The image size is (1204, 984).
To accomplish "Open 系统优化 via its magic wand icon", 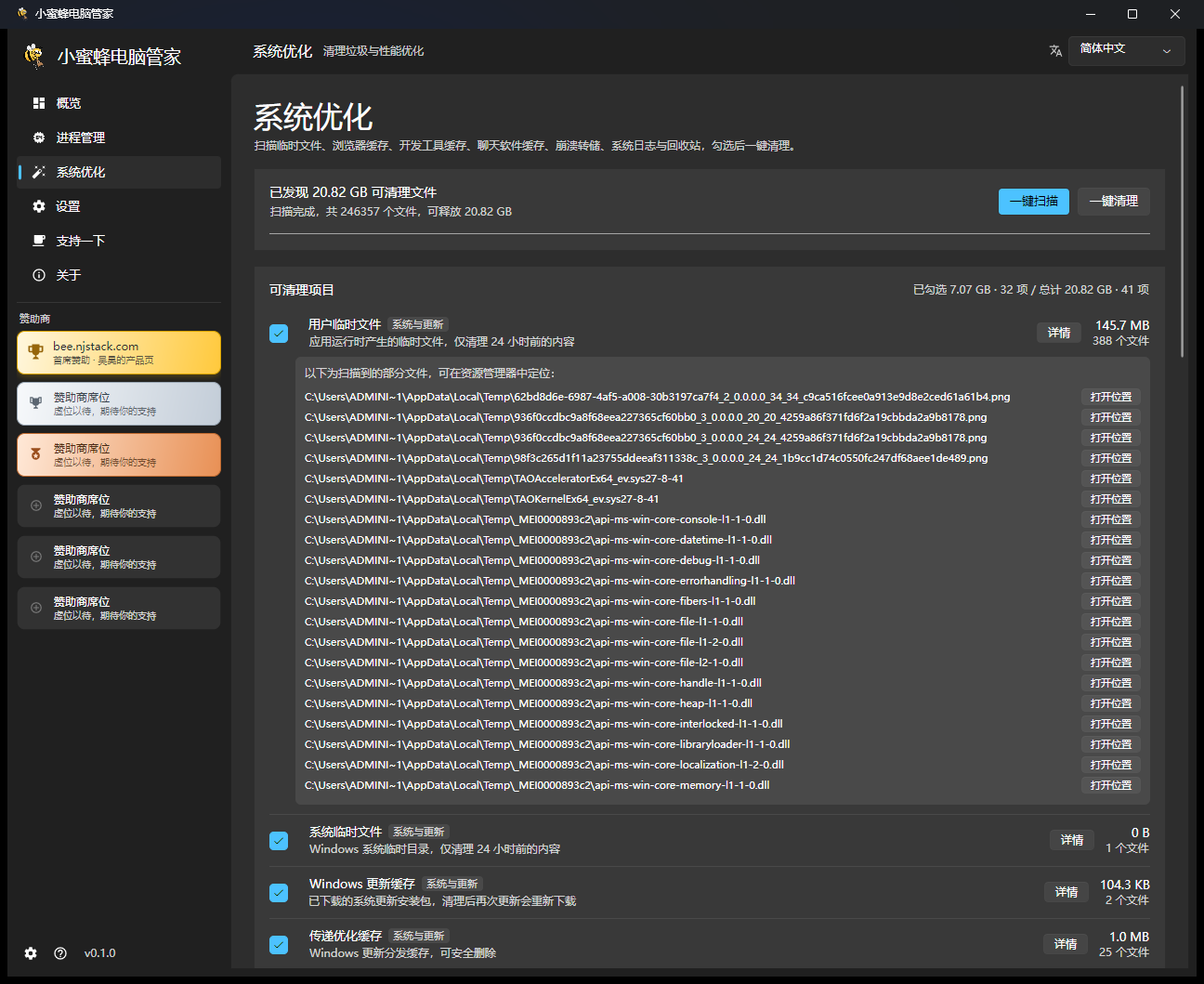I will point(39,172).
